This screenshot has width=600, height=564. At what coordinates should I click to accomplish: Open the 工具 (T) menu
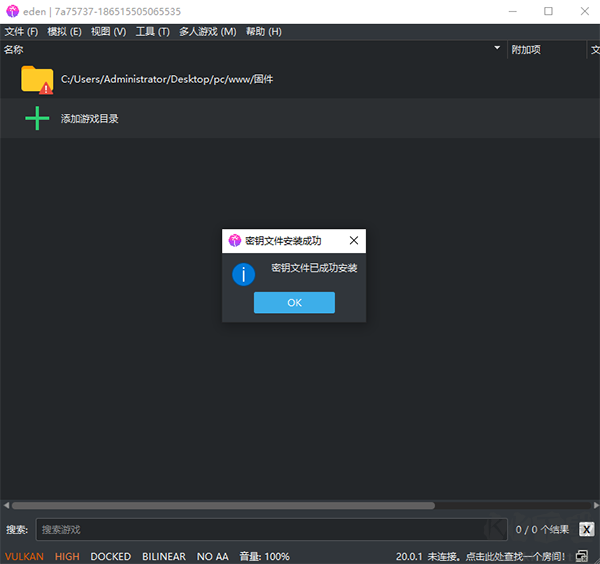tap(153, 32)
